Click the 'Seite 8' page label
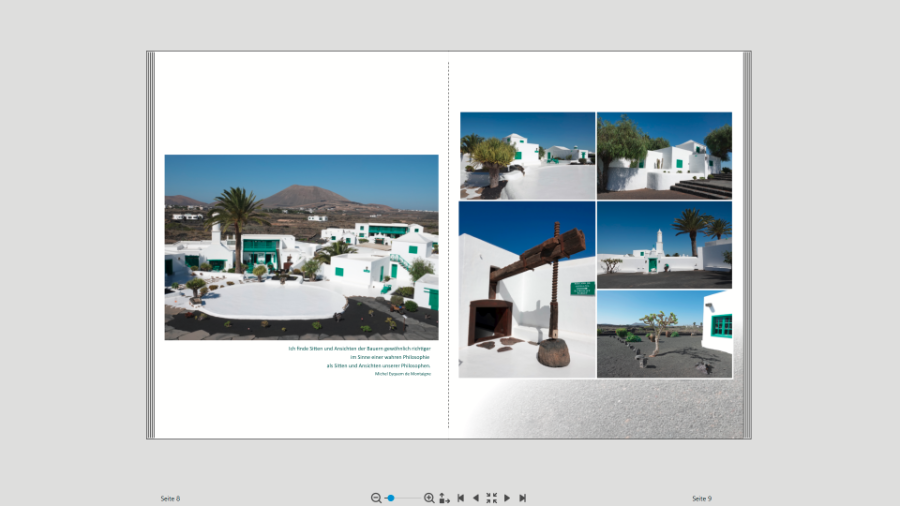900x506 pixels. (170, 498)
